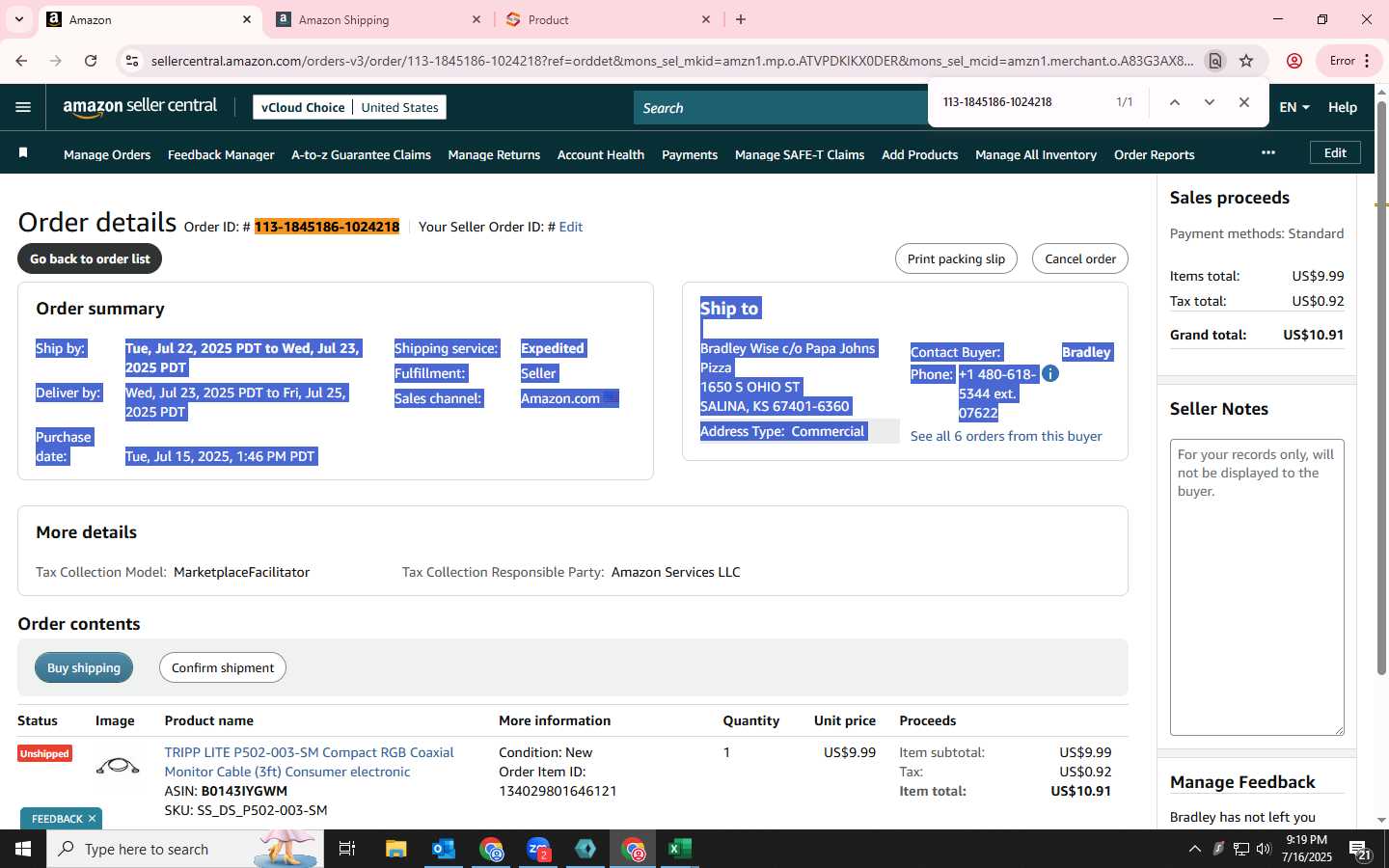This screenshot has height=868, width=1389.
Task: Click Confirm shipment button
Action: 223,667
